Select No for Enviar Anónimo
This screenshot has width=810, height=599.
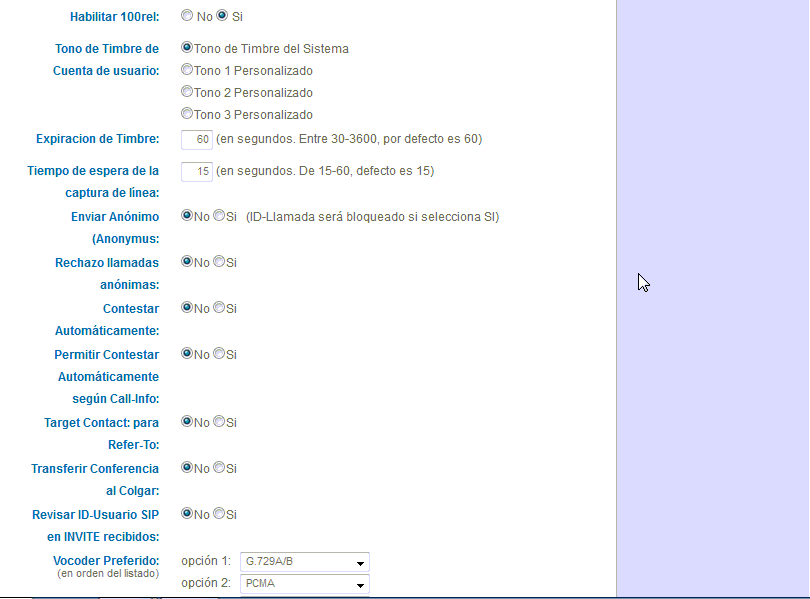187,216
